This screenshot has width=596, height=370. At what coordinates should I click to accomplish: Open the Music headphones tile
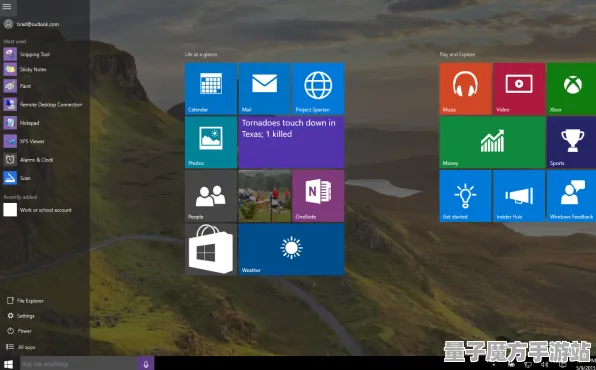(465, 89)
